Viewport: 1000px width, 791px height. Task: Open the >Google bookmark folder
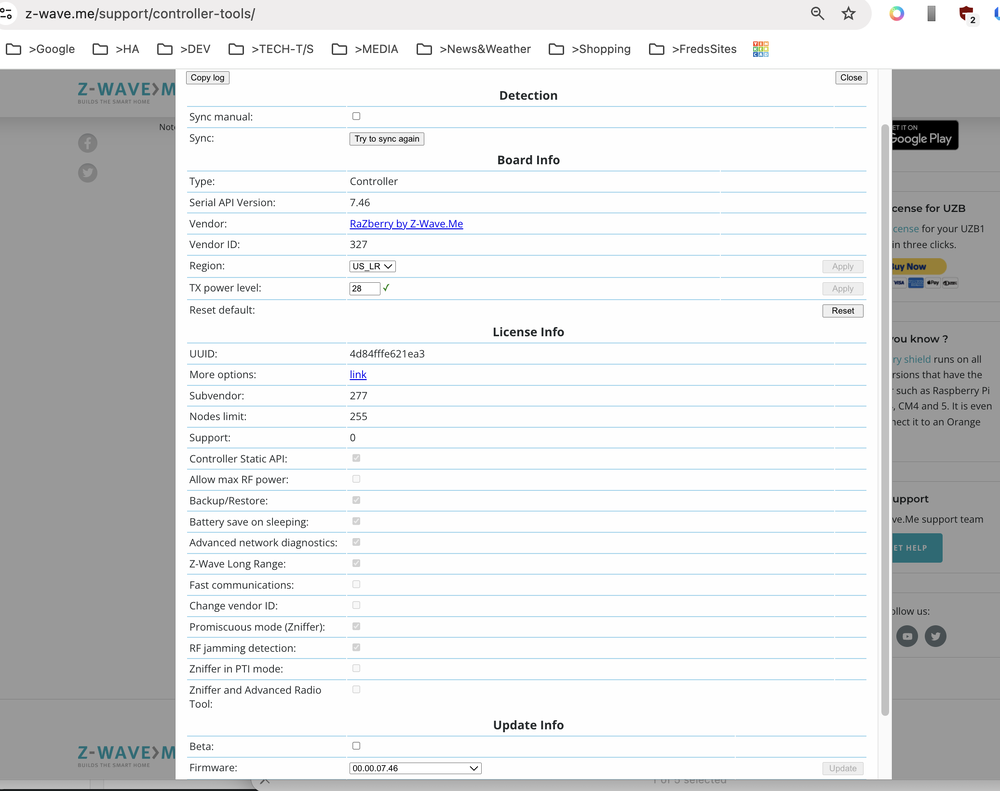pos(40,49)
